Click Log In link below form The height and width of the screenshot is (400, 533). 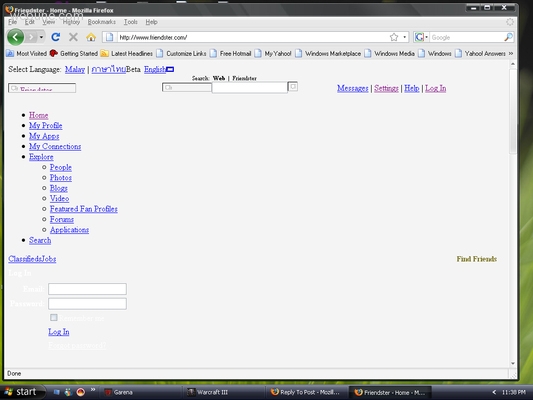pos(59,332)
